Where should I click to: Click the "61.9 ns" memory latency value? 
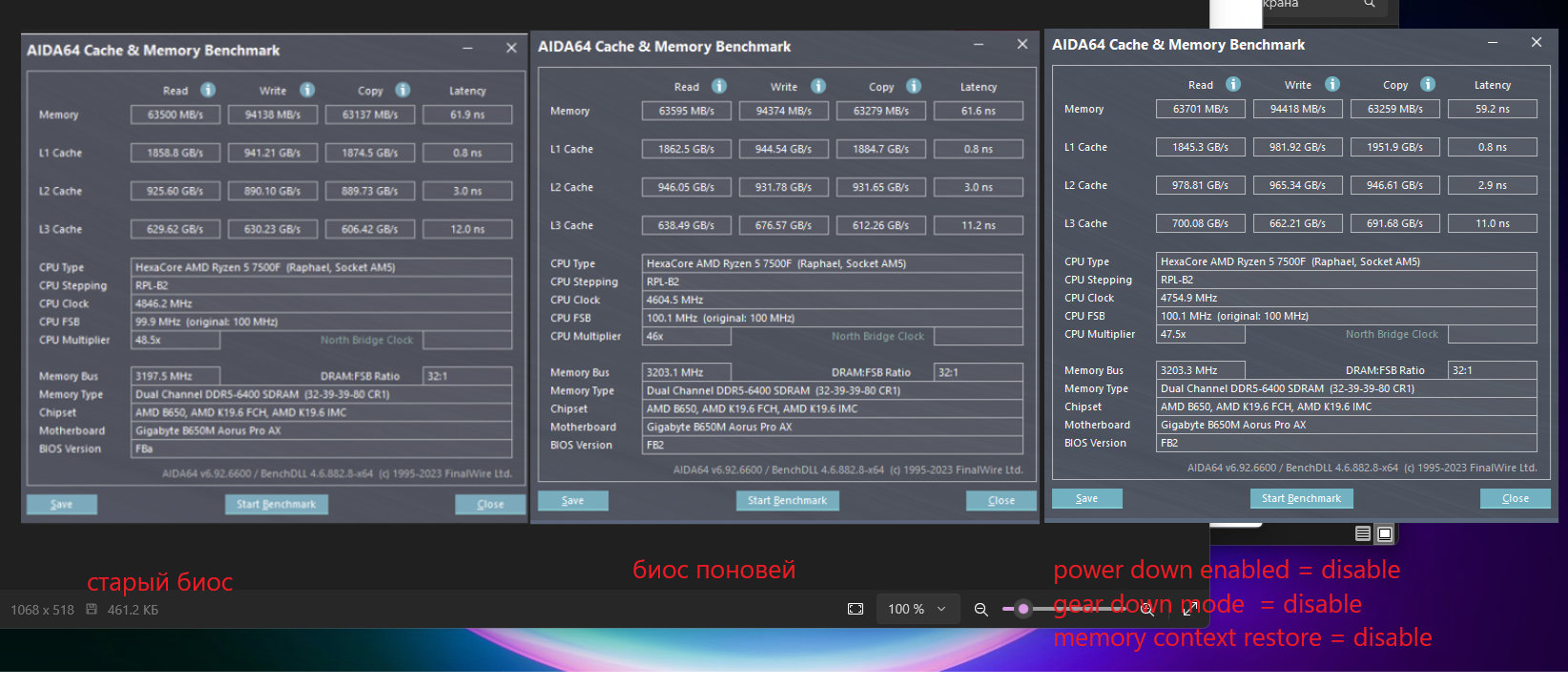pyautogui.click(x=467, y=115)
